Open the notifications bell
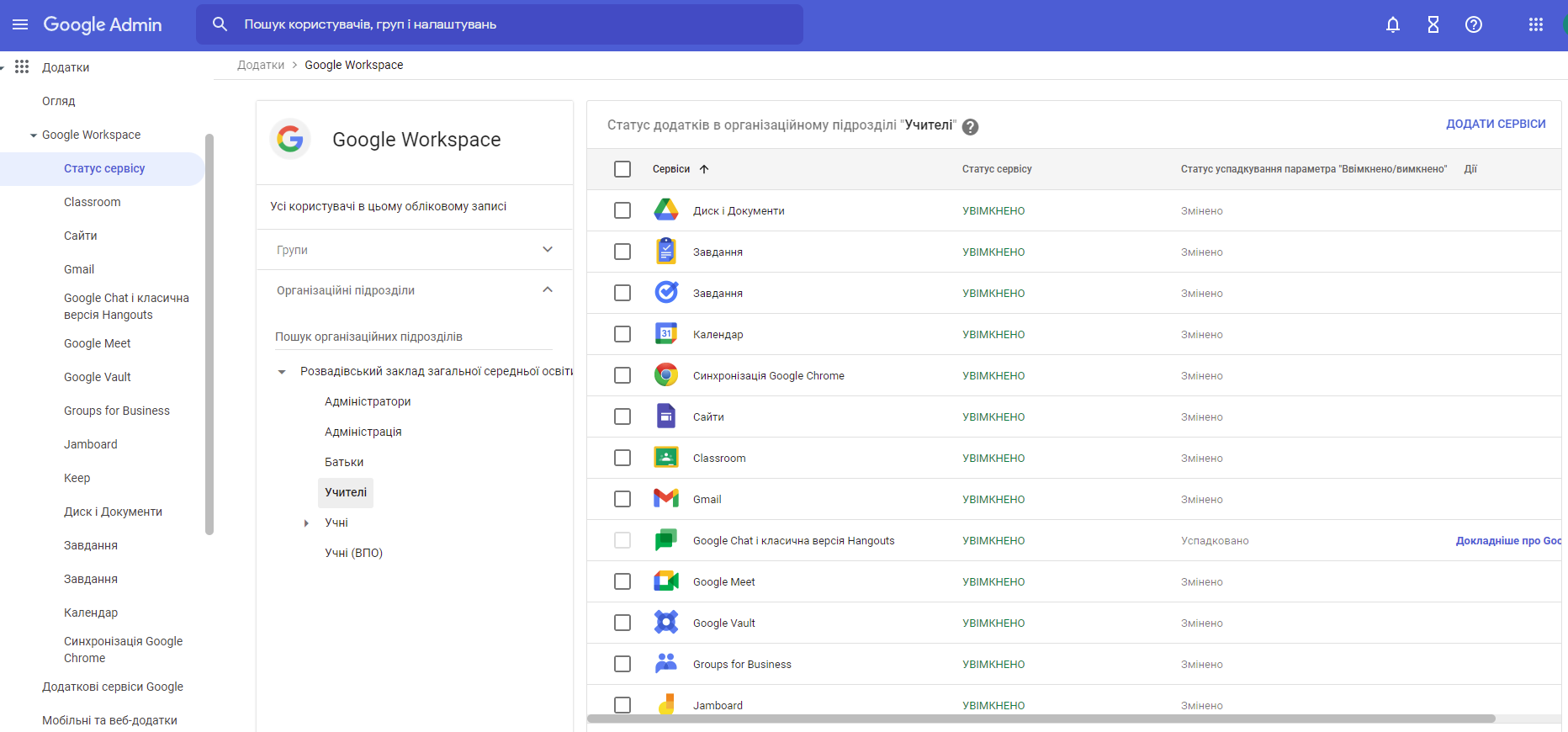 pos(1393,24)
